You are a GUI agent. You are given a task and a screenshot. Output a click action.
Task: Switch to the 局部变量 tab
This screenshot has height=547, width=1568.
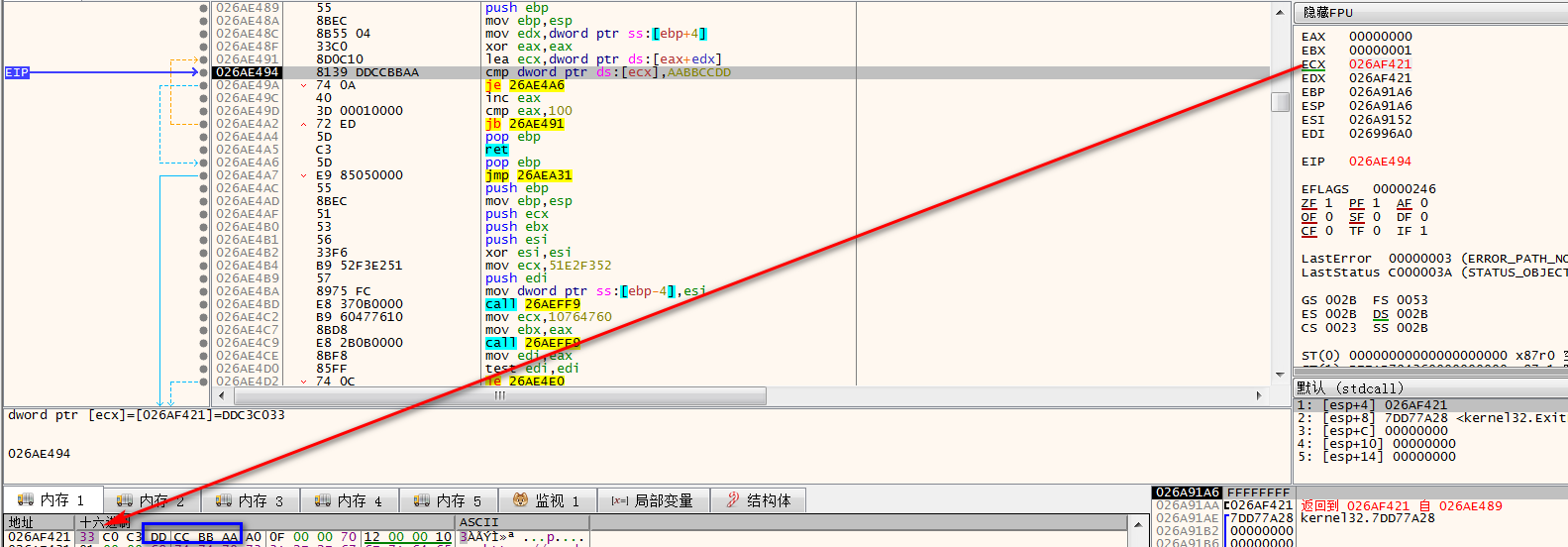653,500
